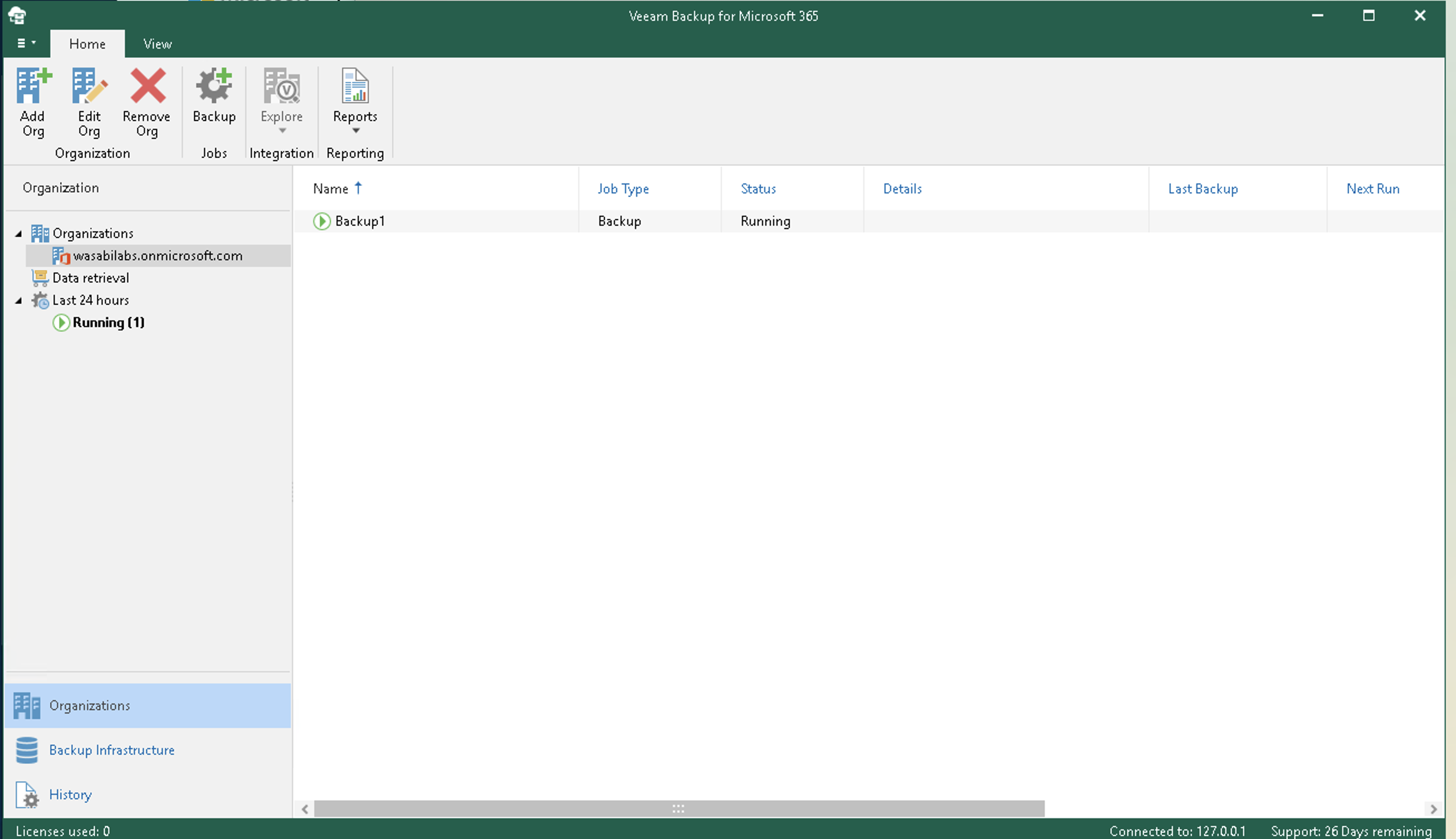The height and width of the screenshot is (839, 1456).
Task: Open the application main menu button
Action: pyautogui.click(x=26, y=43)
